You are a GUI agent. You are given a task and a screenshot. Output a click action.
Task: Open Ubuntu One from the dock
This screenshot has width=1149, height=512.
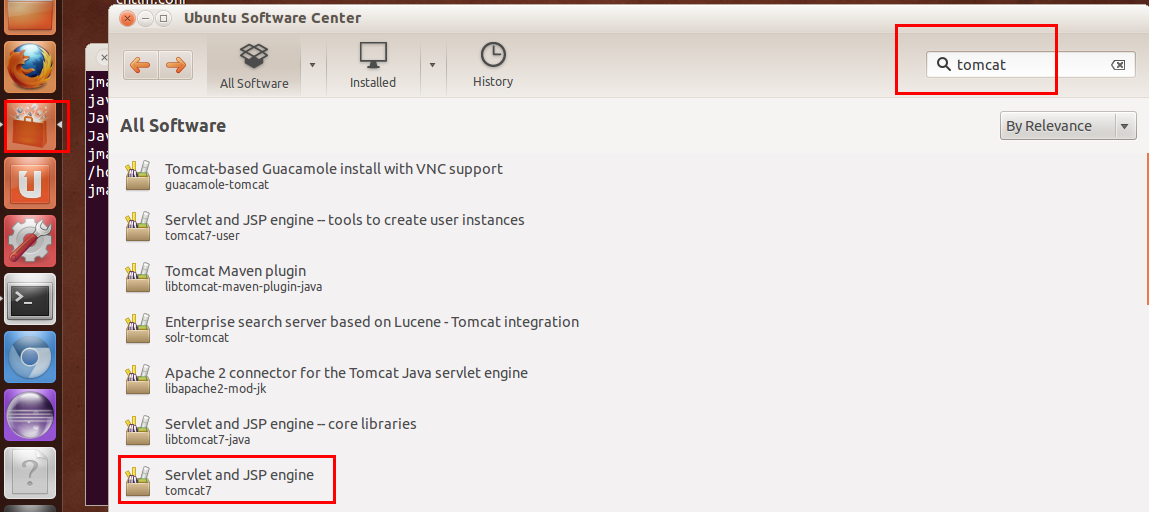(31, 183)
